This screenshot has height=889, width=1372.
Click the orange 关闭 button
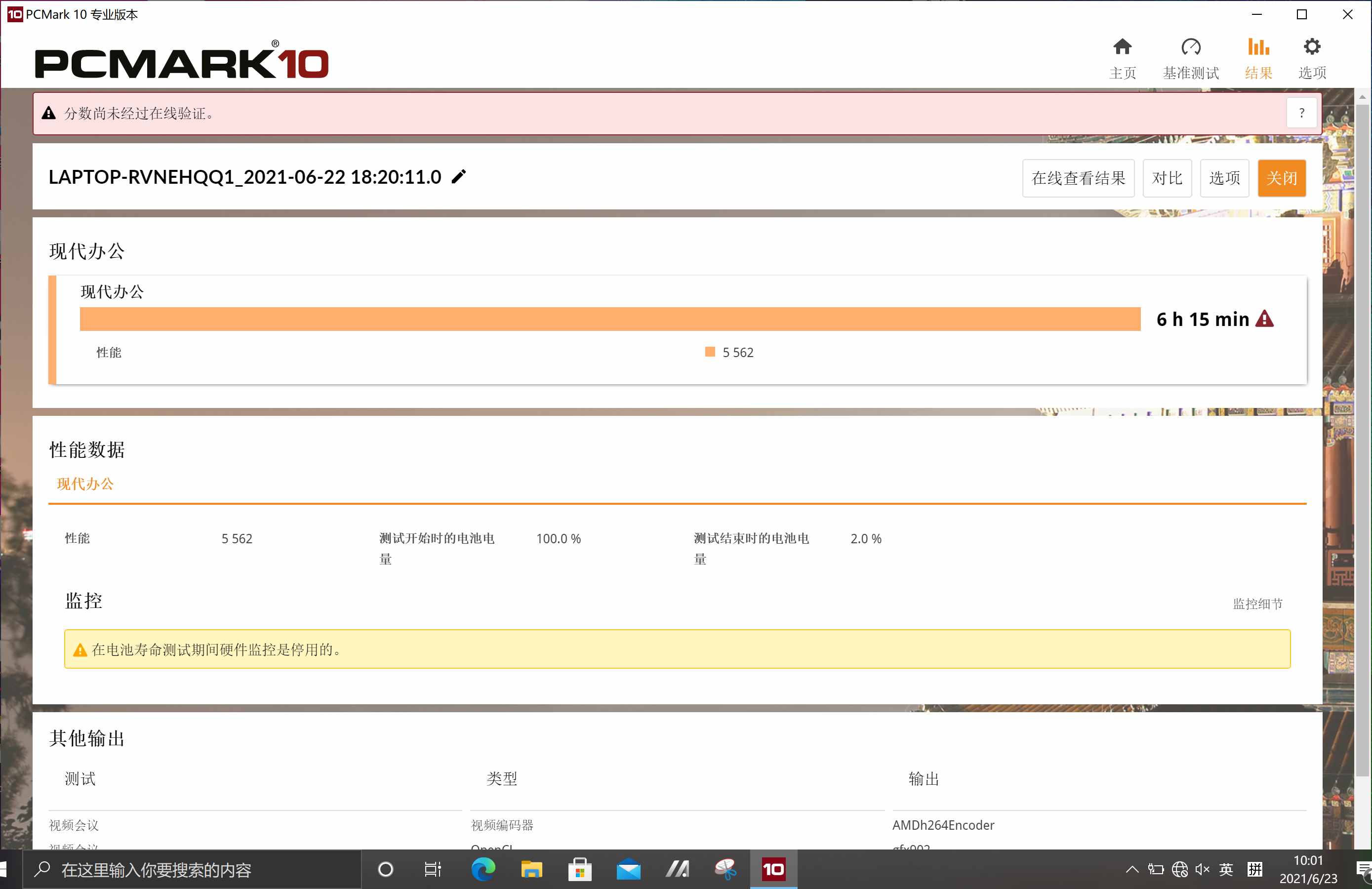pos(1281,178)
